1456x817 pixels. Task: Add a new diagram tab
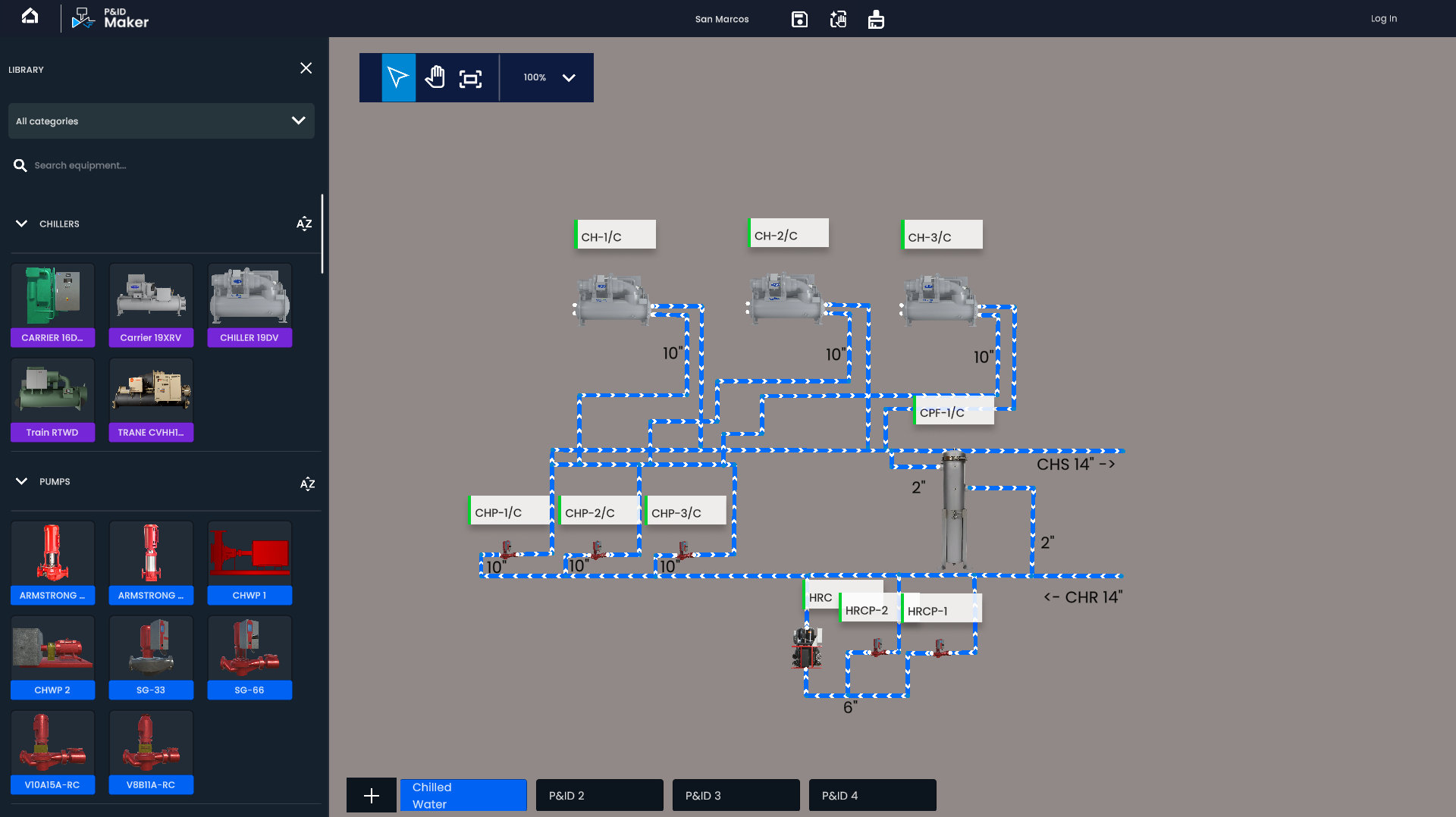371,795
